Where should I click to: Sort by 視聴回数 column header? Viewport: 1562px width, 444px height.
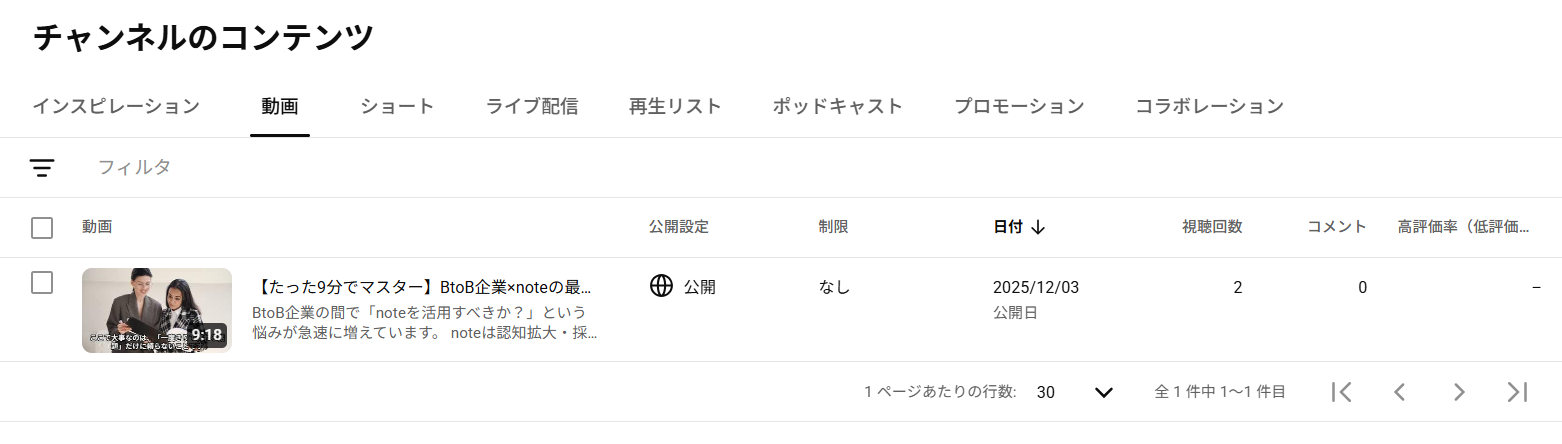pos(1212,227)
